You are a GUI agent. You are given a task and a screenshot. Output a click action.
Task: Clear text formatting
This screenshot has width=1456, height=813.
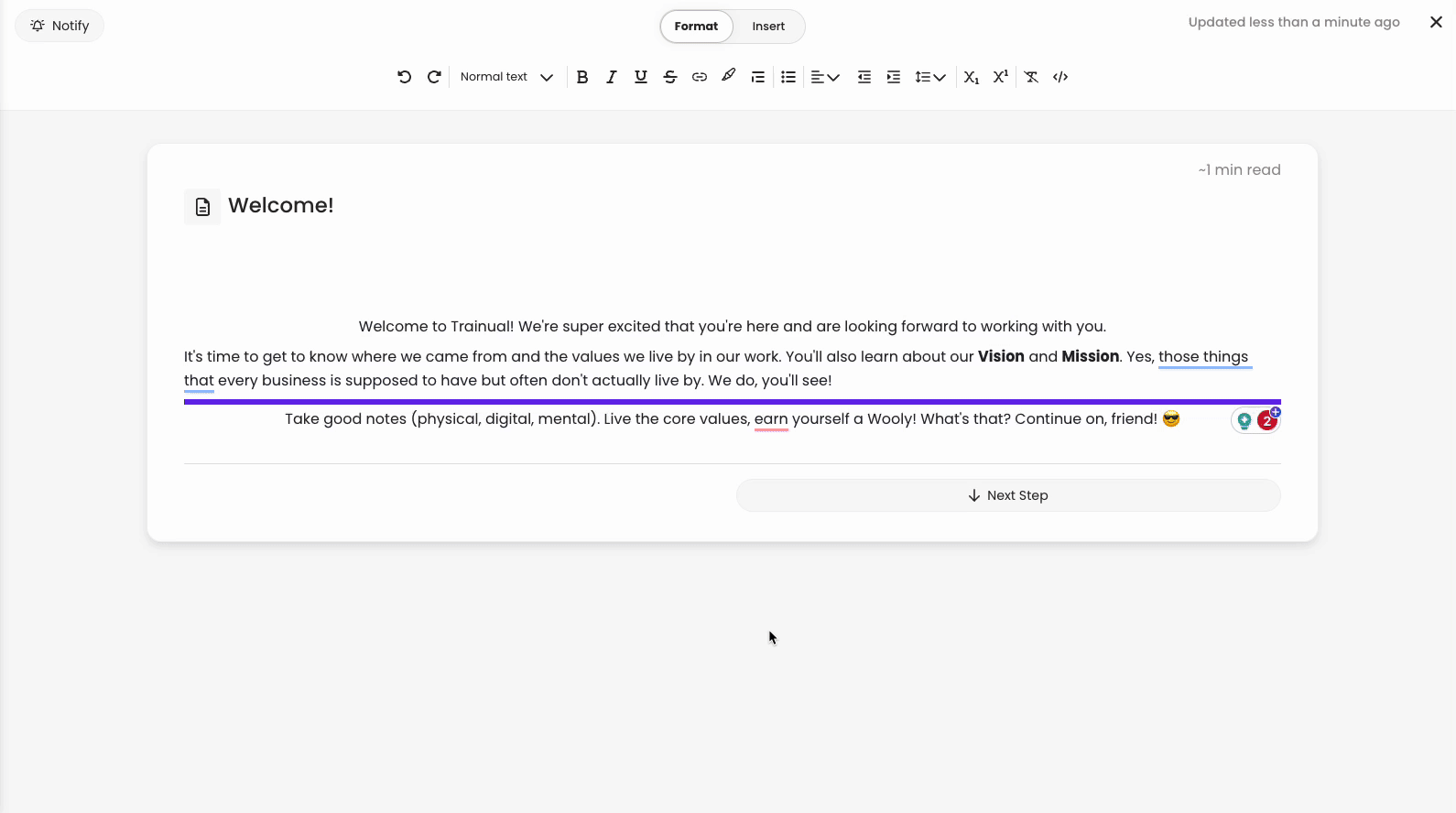coord(1031,77)
